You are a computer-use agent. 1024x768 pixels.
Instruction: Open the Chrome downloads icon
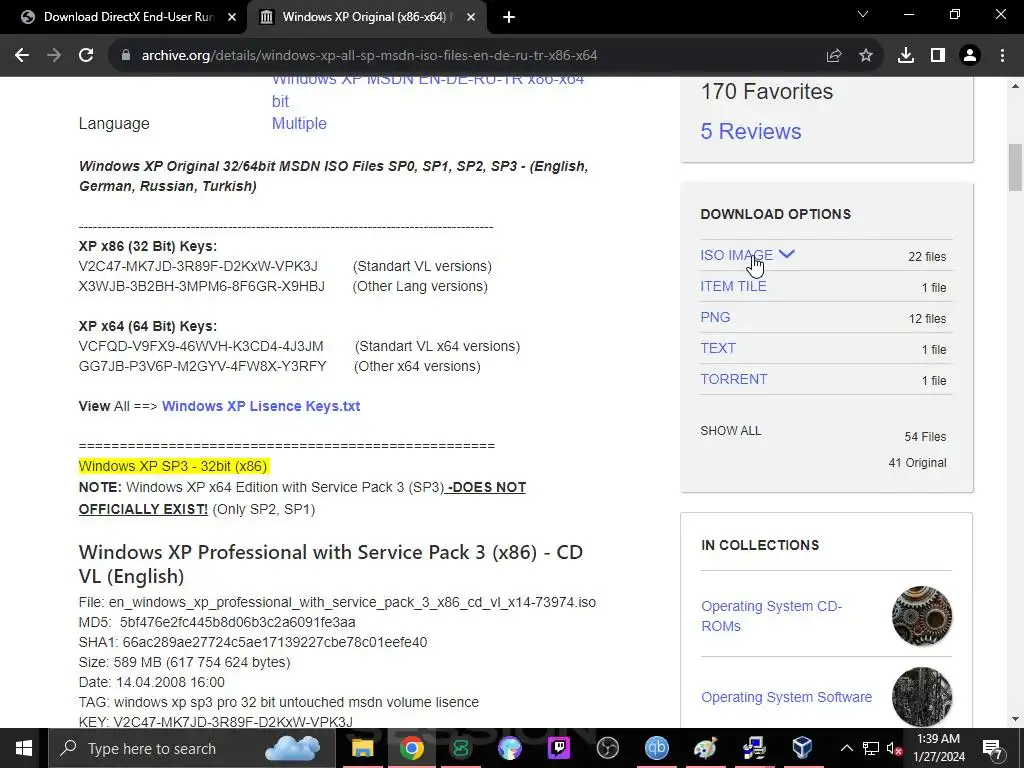[x=906, y=56]
